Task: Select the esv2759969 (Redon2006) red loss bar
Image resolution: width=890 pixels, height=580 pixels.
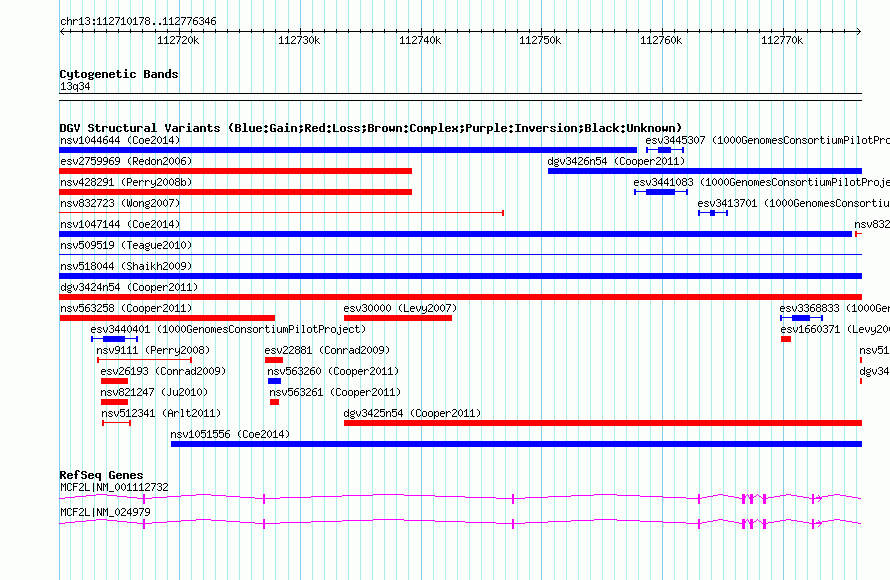Action: pyautogui.click(x=236, y=171)
